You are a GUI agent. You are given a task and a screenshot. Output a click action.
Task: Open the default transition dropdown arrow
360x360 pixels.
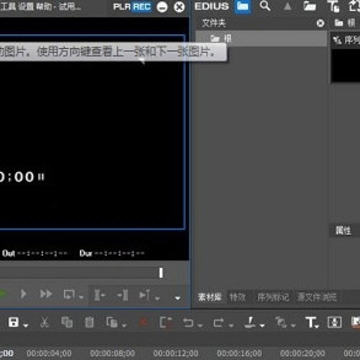tap(293, 325)
